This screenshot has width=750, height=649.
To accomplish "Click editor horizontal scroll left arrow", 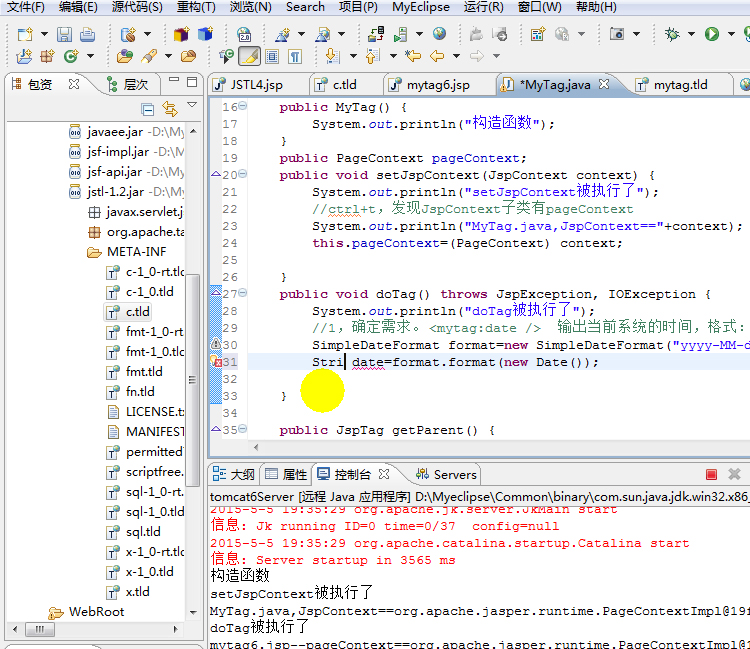I will [x=256, y=448].
